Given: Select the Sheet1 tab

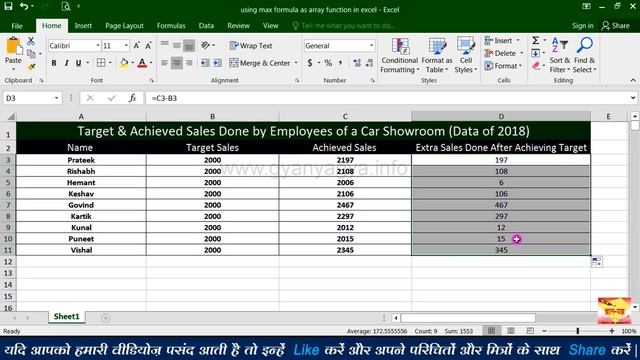Looking at the screenshot, I should tap(66, 317).
